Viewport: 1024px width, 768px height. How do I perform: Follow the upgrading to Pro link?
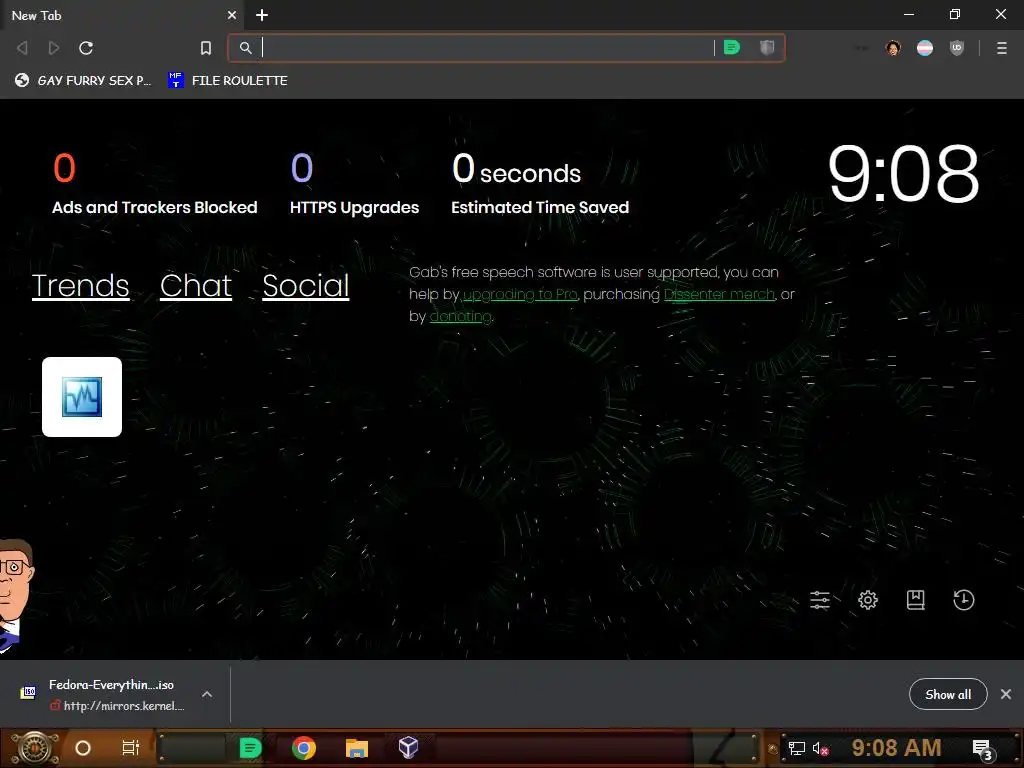tap(520, 295)
